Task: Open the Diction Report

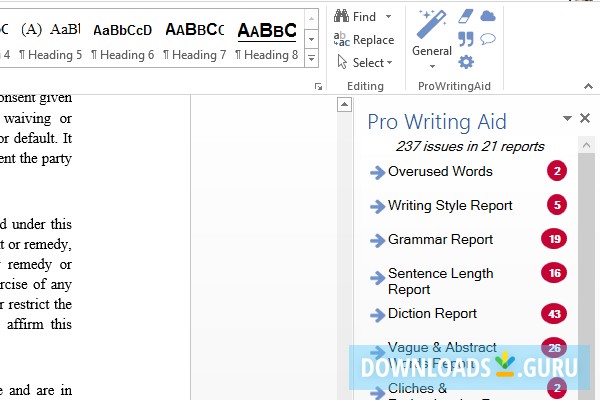Action: [432, 313]
